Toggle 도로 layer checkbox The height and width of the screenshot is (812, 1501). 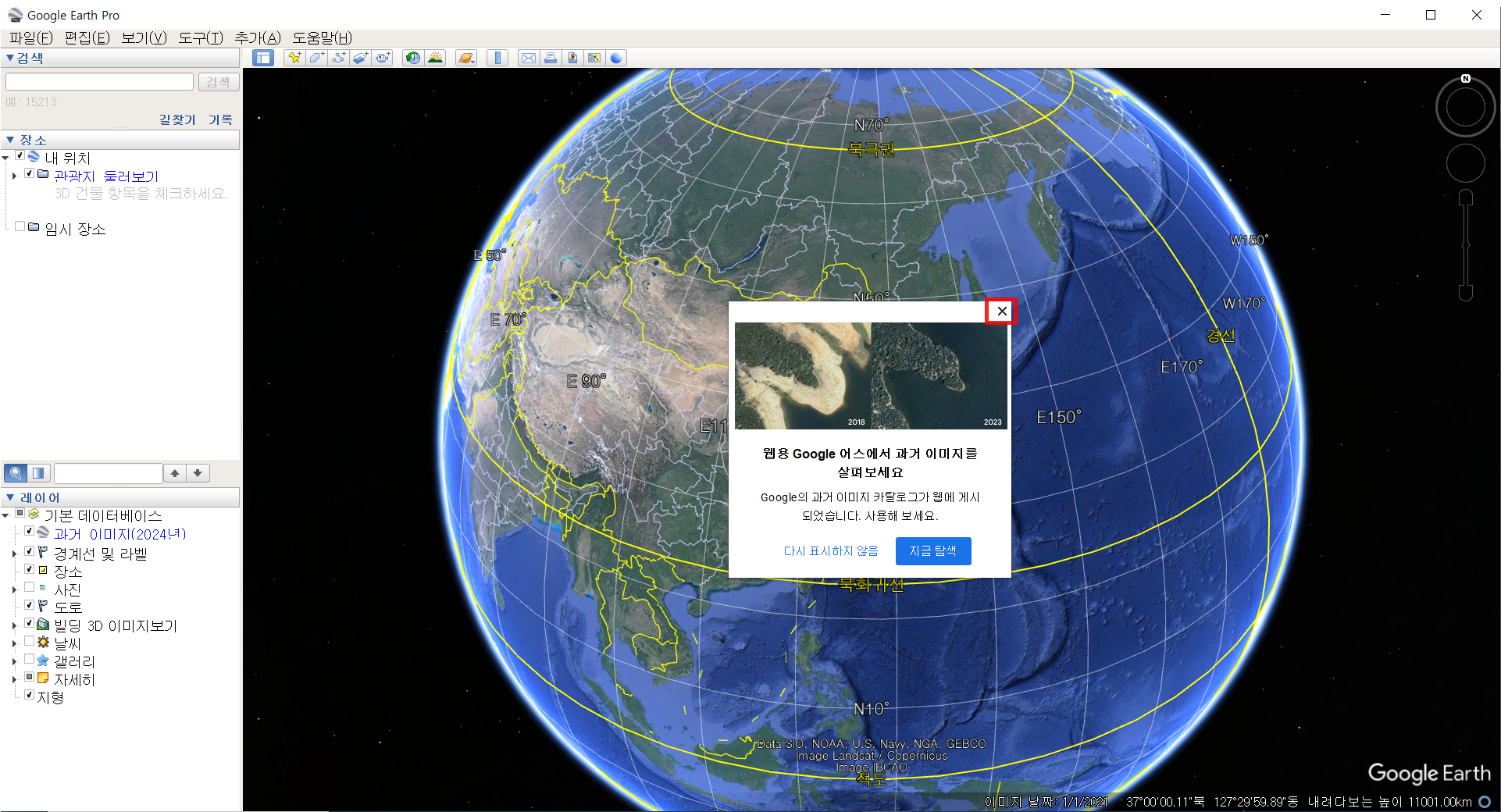[x=29, y=606]
